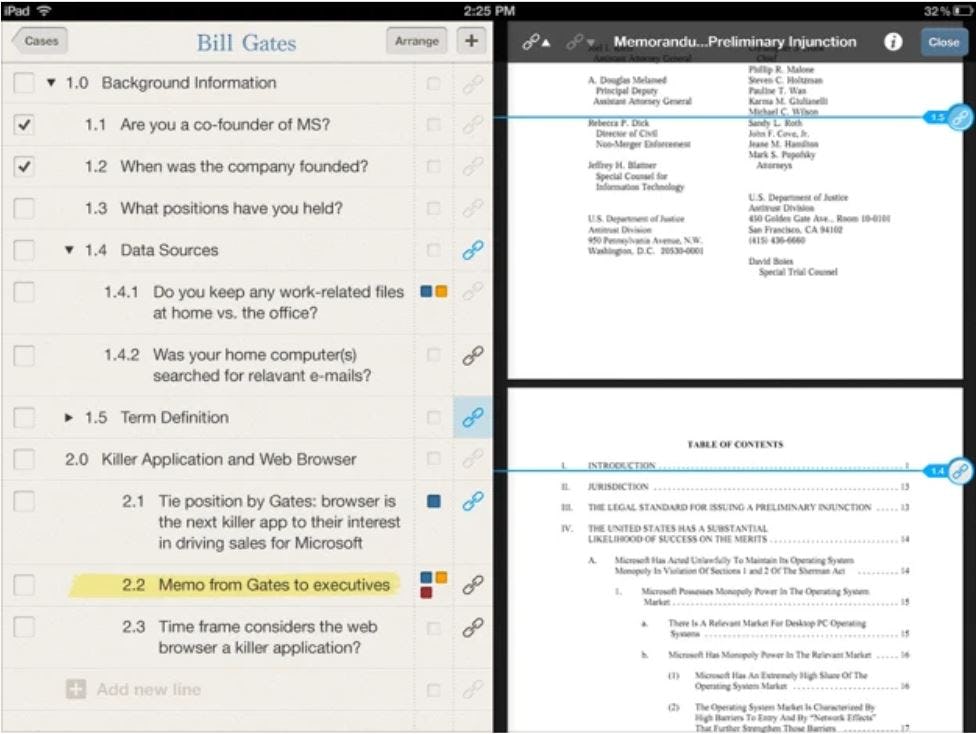Collapse the 1.4 Data Sources section
Screen dimensions: 976x734
68,250
